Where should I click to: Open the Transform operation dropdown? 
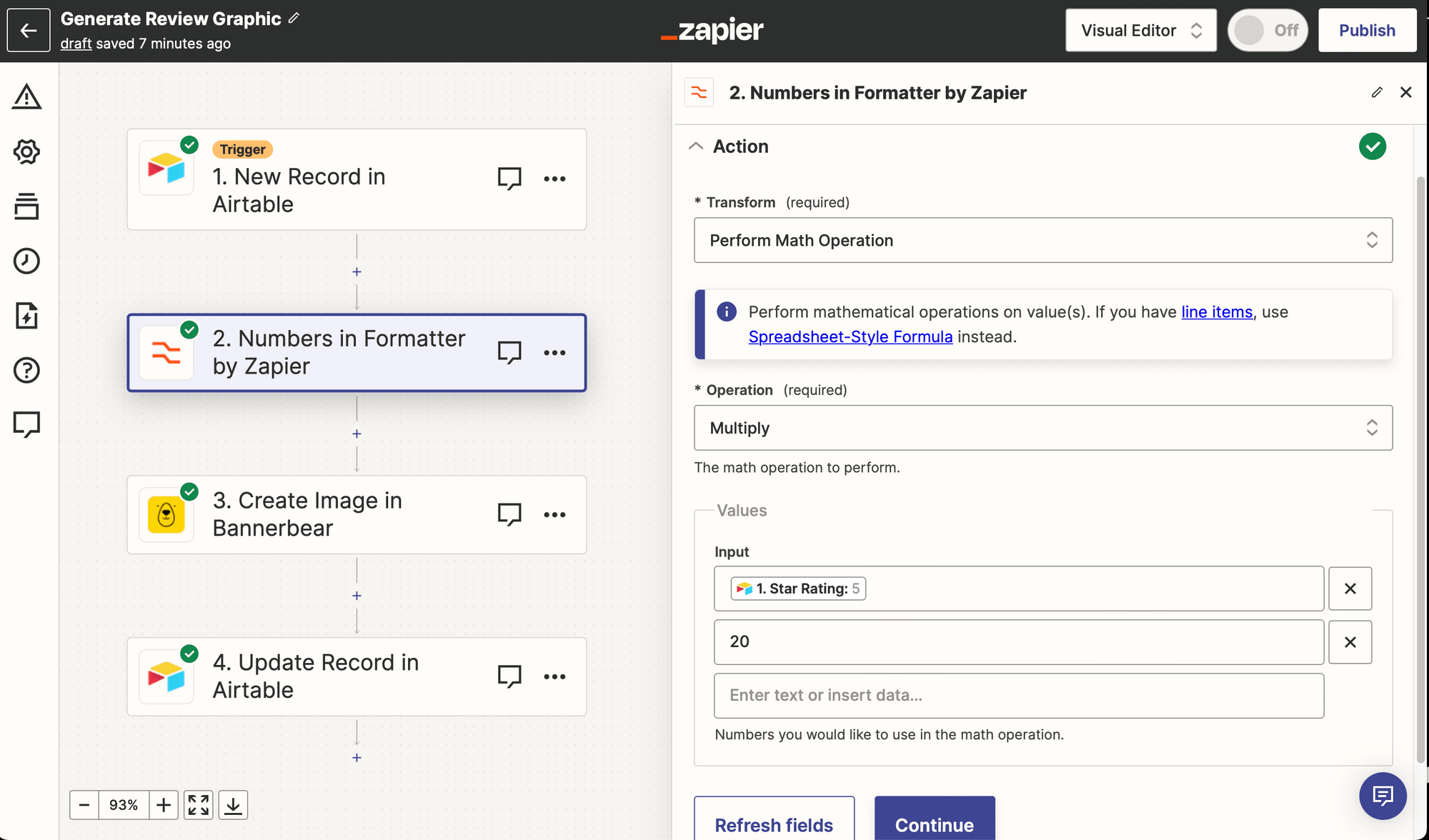pos(1043,240)
